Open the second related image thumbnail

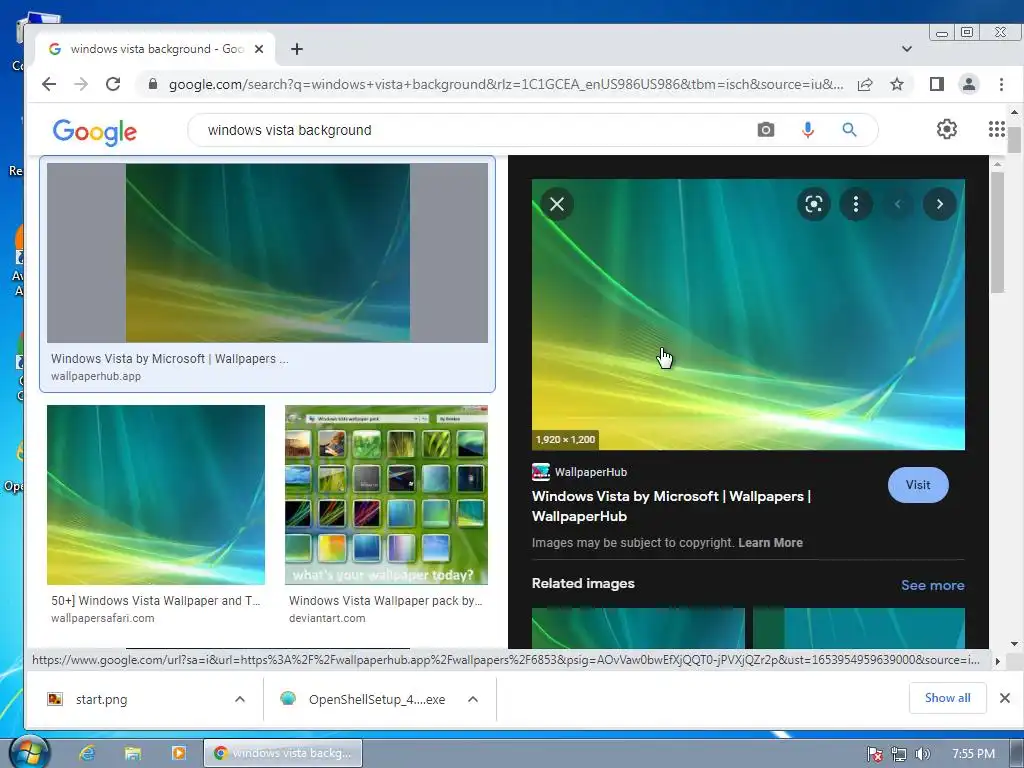859,628
